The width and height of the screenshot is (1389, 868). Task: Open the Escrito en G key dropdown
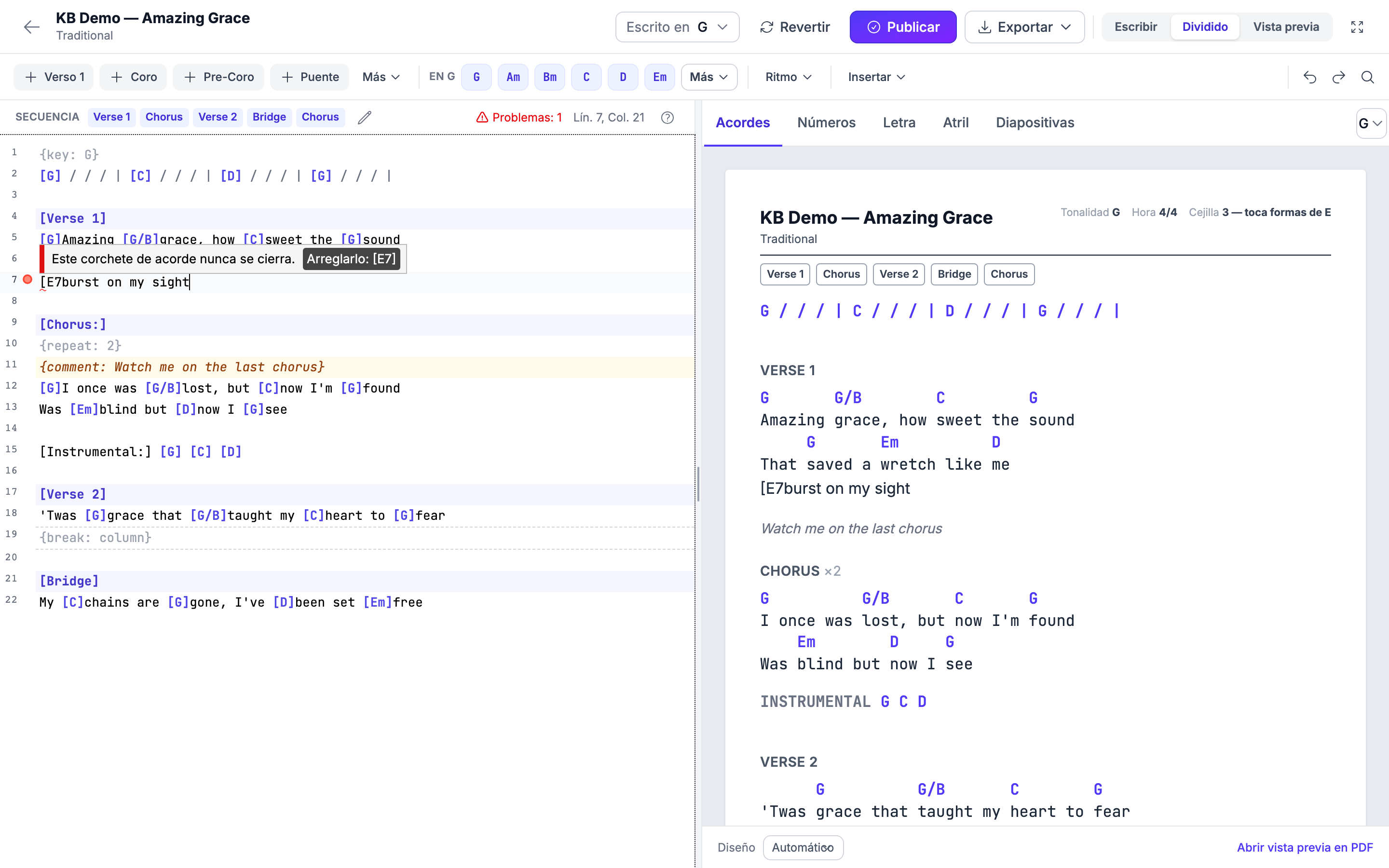(677, 27)
